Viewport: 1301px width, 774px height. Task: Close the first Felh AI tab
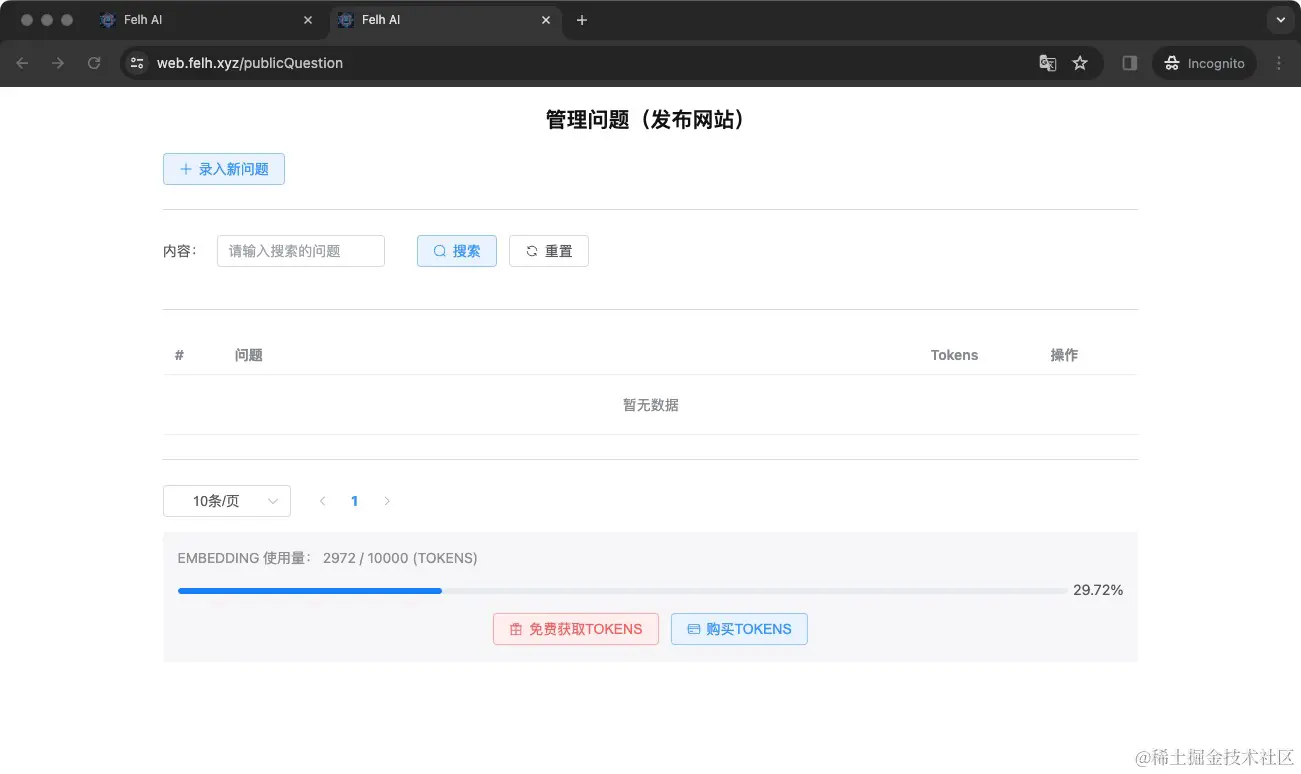click(x=308, y=20)
